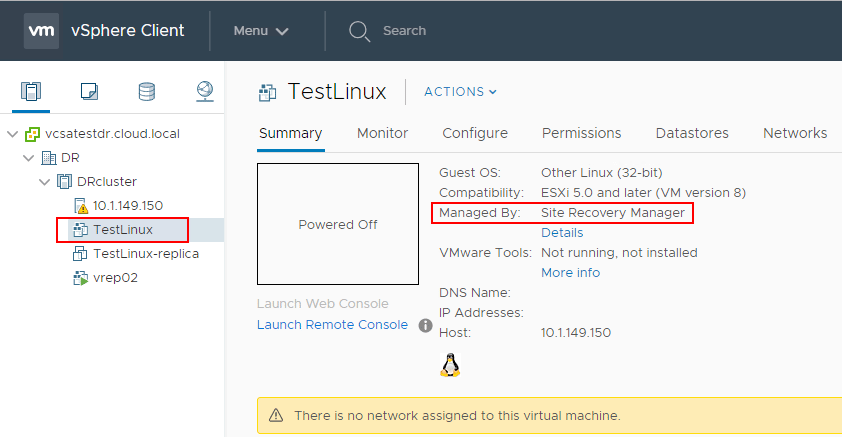Image resolution: width=842 pixels, height=437 pixels.
Task: Click the DR datacenter icon
Action: coord(49,158)
